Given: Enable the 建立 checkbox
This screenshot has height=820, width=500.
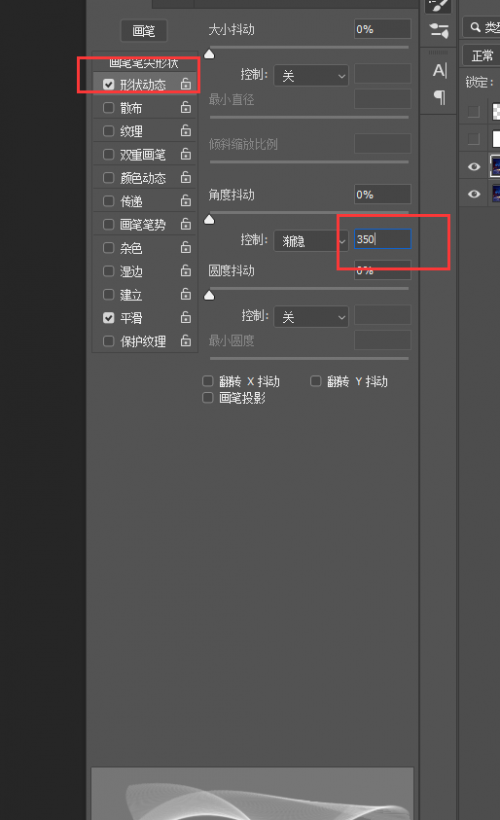Looking at the screenshot, I should click(x=109, y=294).
